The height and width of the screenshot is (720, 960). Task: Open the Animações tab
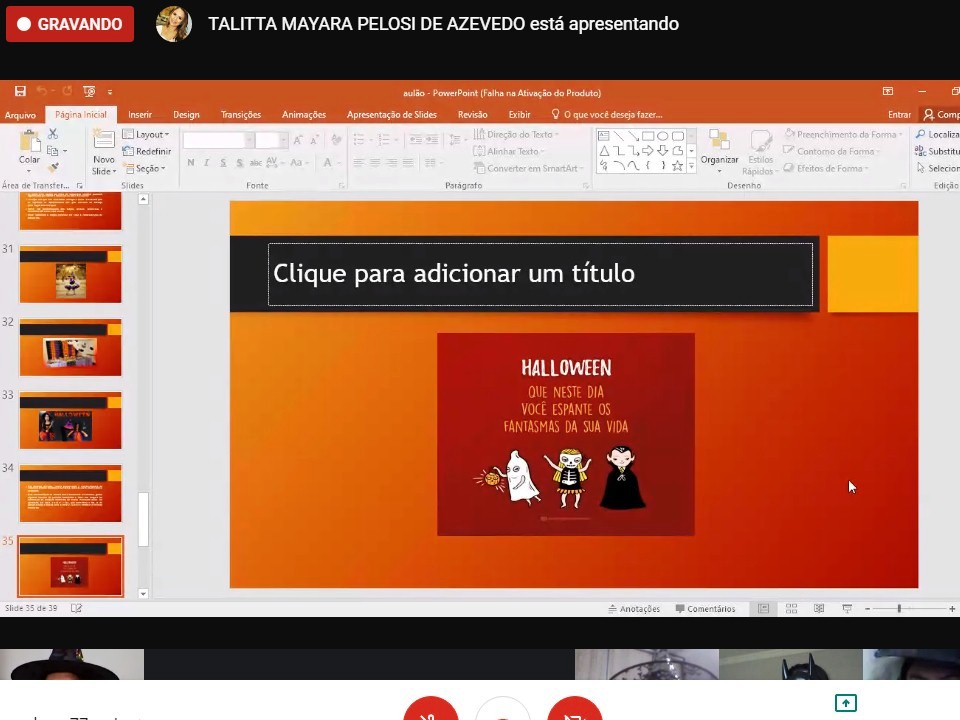[304, 114]
